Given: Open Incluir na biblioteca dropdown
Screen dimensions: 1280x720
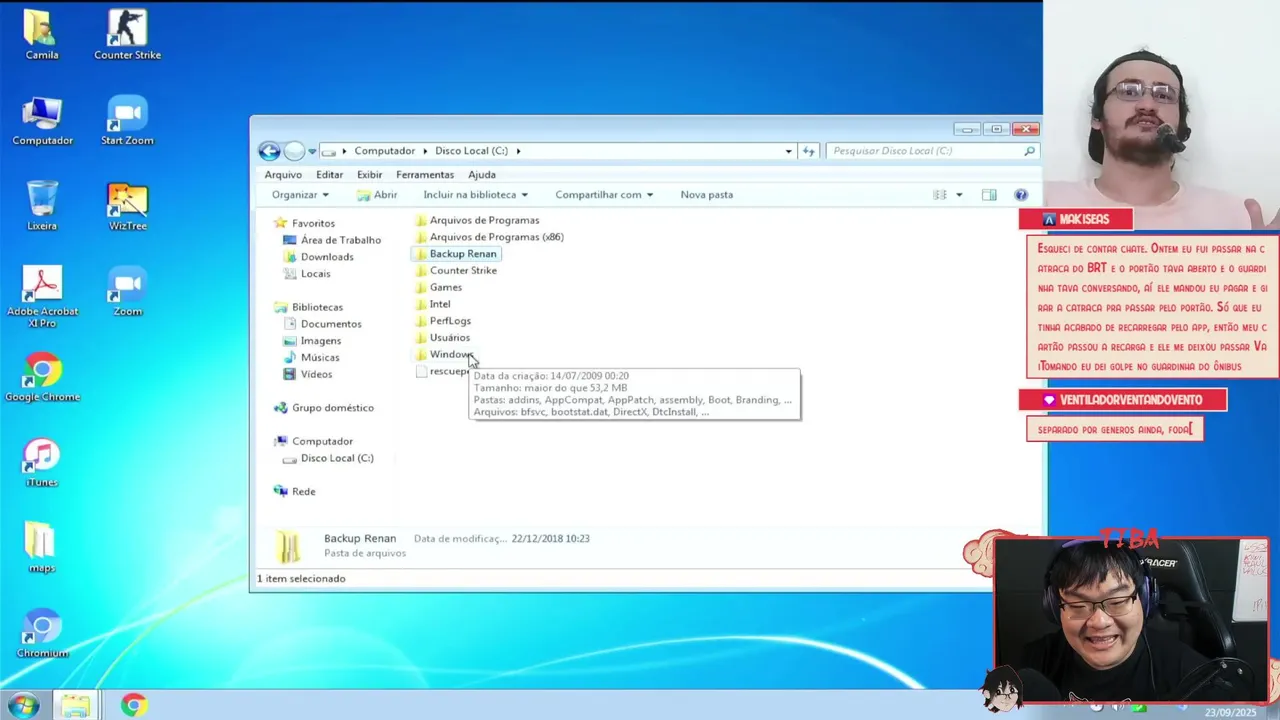Looking at the screenshot, I should coord(475,195).
